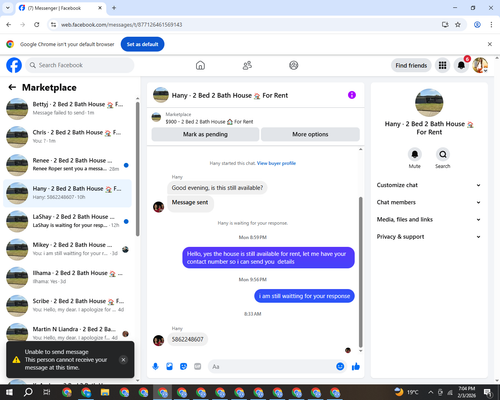
Task: Open Windows Start menu
Action: point(9,392)
